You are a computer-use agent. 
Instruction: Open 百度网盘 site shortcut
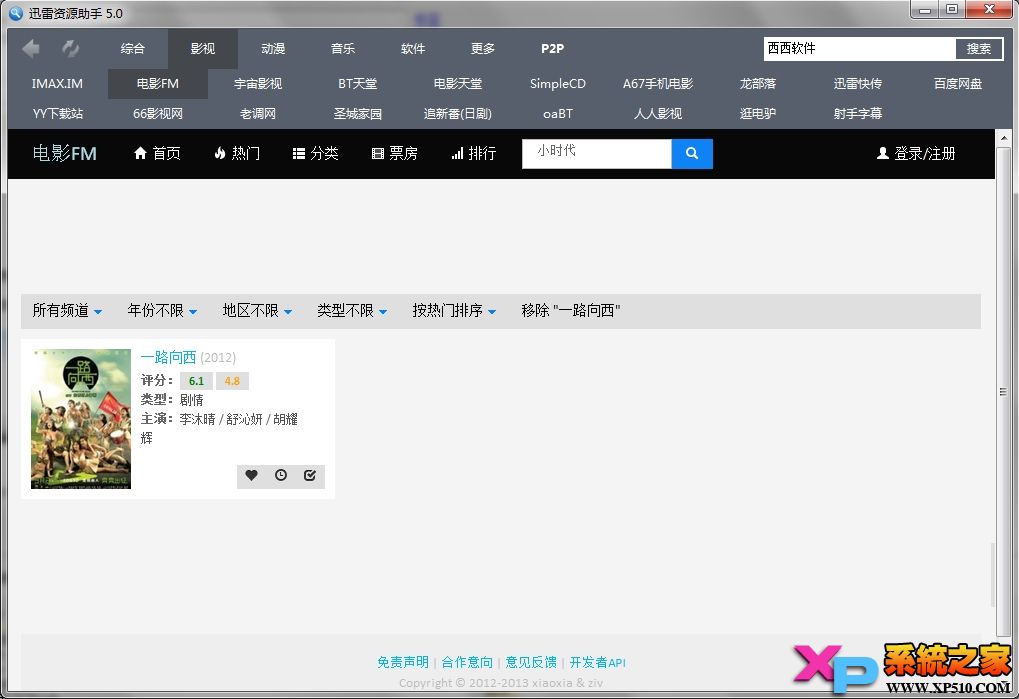tap(958, 84)
